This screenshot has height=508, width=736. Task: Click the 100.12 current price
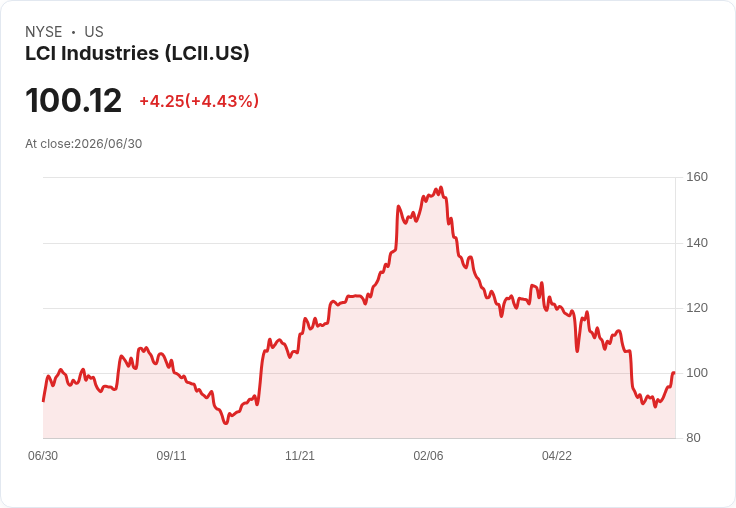[x=74, y=100]
